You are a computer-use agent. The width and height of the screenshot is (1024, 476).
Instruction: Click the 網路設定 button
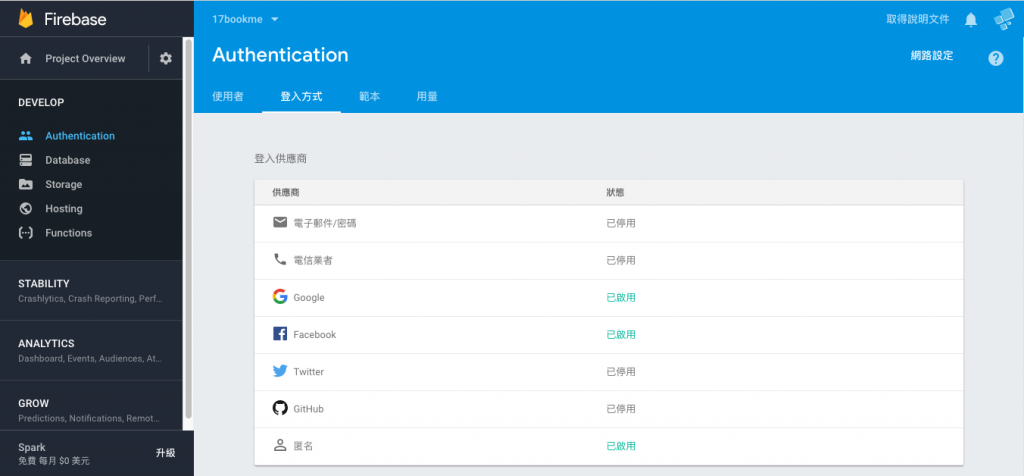pos(932,56)
